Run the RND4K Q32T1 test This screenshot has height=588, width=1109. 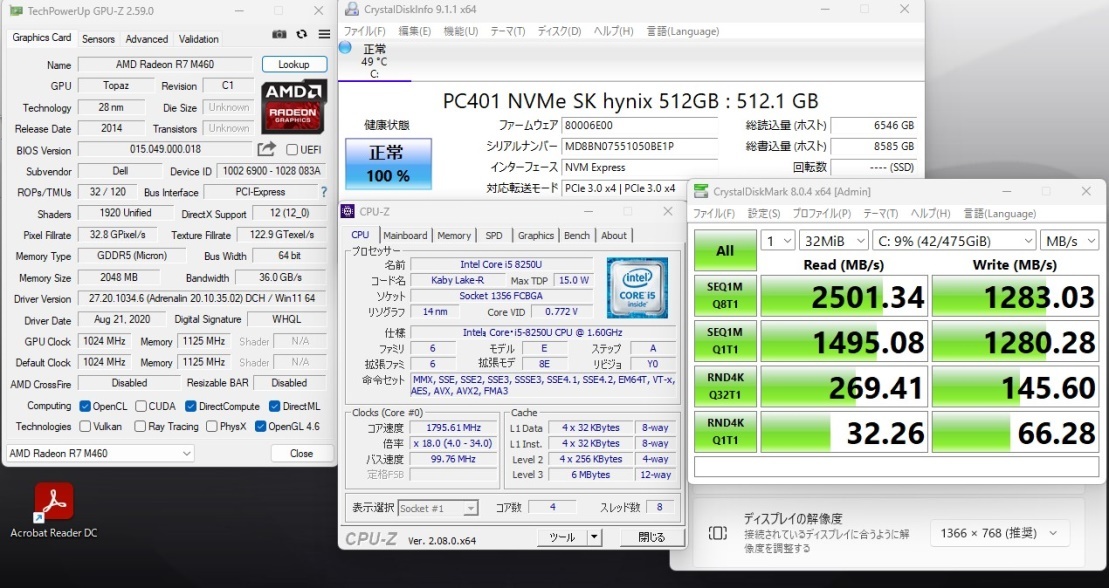(x=725, y=386)
